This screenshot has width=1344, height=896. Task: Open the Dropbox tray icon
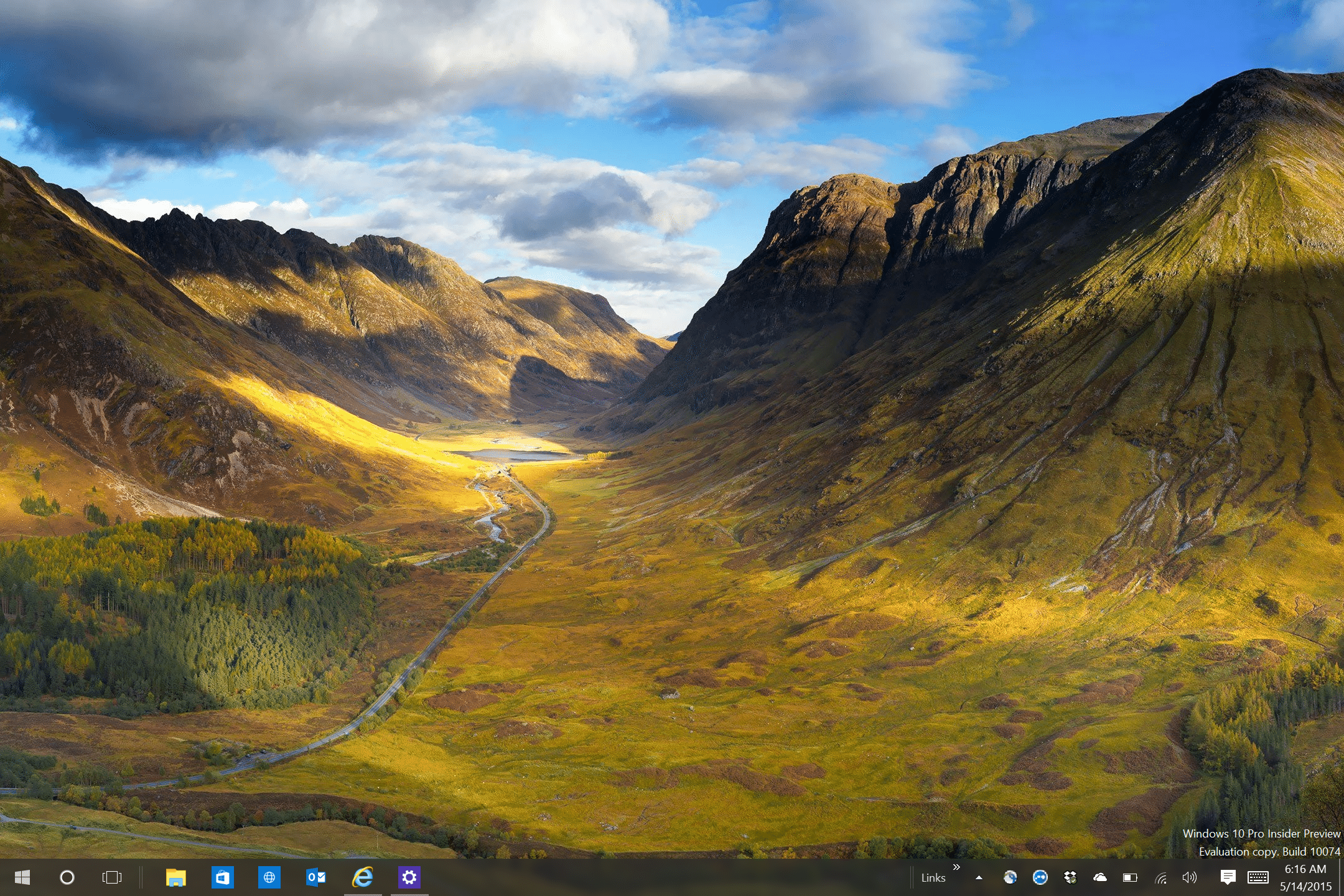click(x=1070, y=877)
